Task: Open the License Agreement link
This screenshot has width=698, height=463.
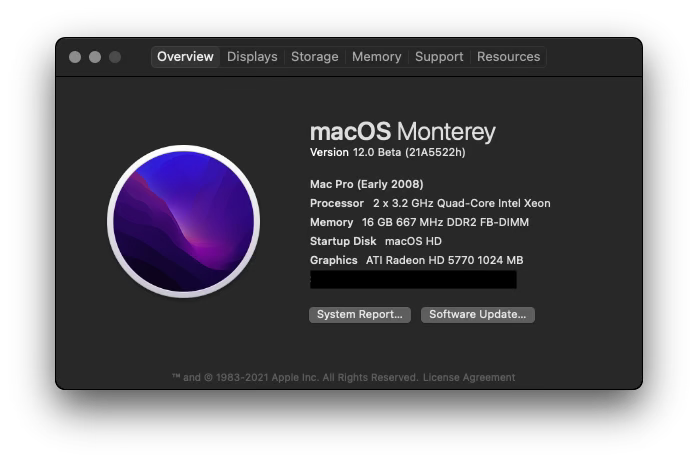Action: [x=469, y=378]
